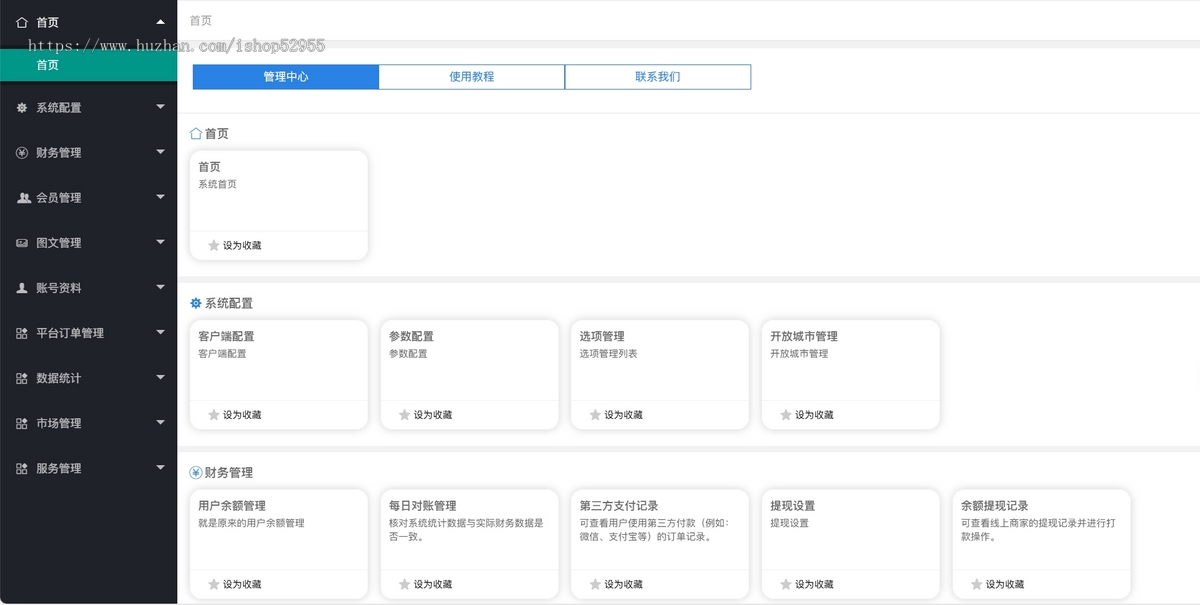Click the yen icon beside sidebar 财务管理
The image size is (1200, 605).
(x=22, y=152)
